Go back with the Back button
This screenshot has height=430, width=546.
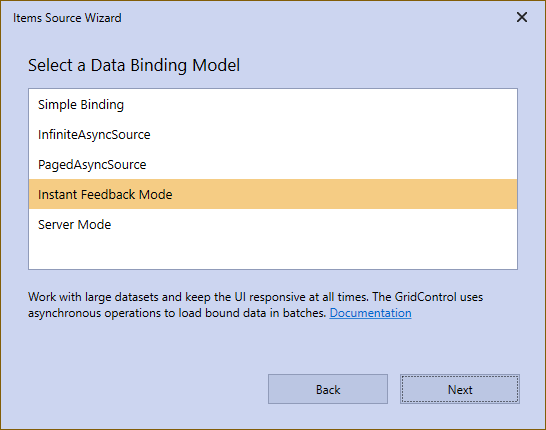click(x=328, y=389)
